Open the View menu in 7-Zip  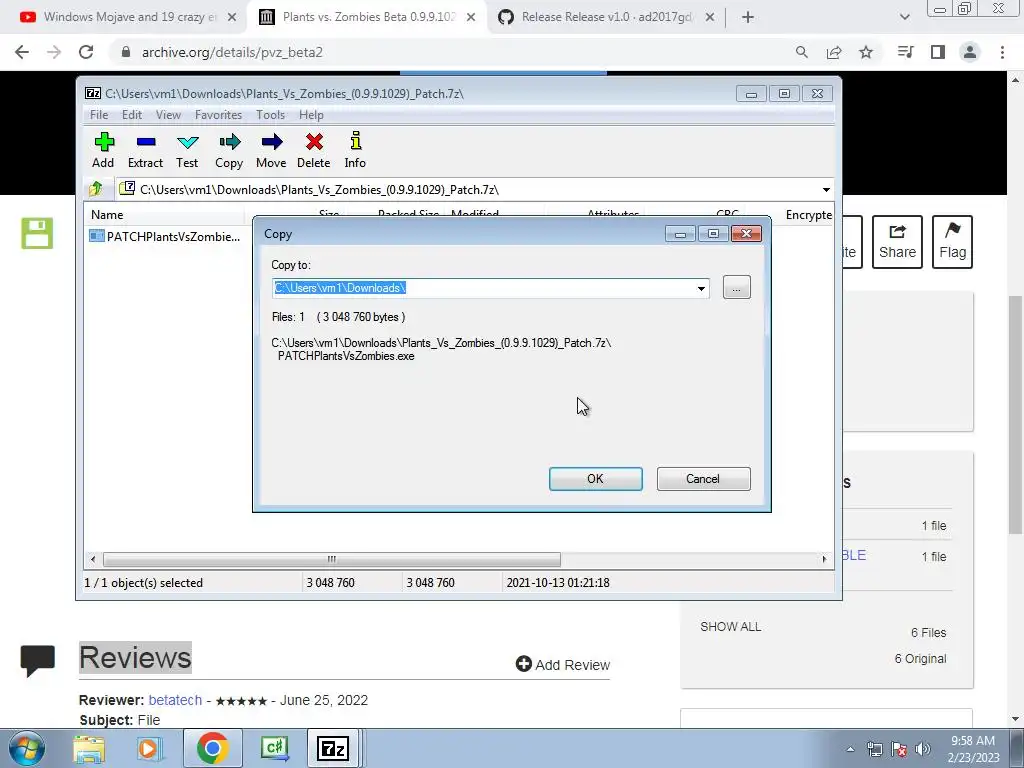[168, 115]
